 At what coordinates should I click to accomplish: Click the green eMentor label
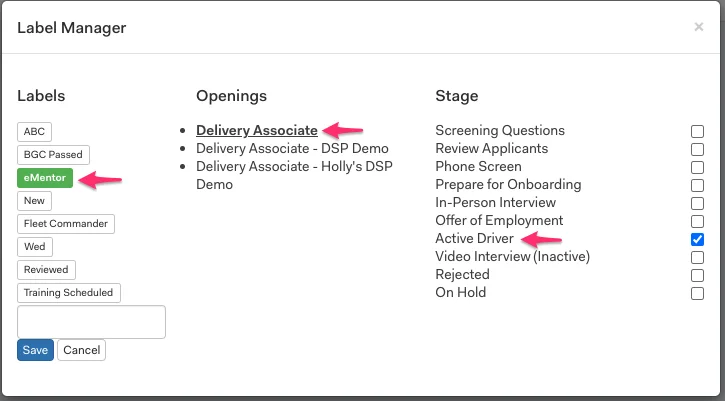tap(45, 178)
